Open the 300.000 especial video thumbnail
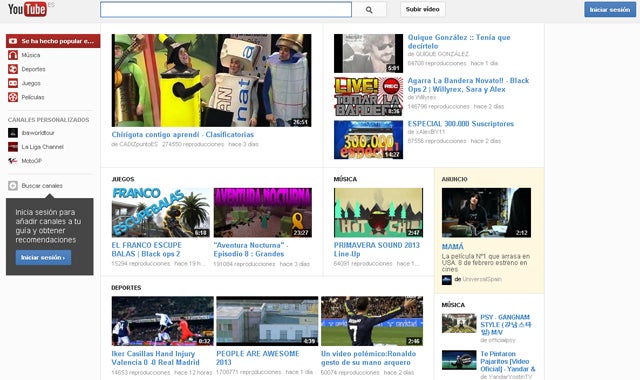This screenshot has height=380, width=640. (368, 140)
